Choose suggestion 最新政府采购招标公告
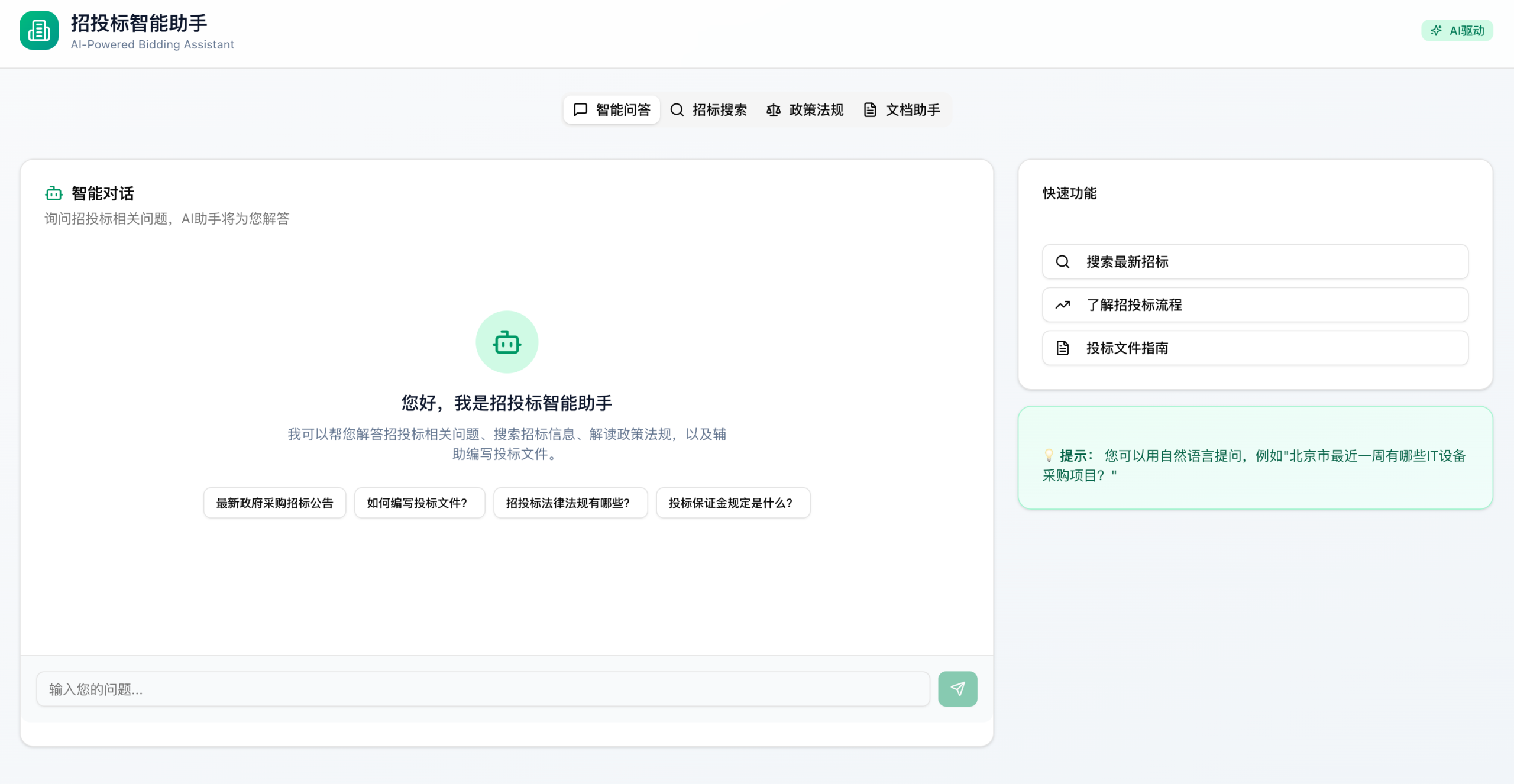The image size is (1514, 784). click(x=274, y=503)
